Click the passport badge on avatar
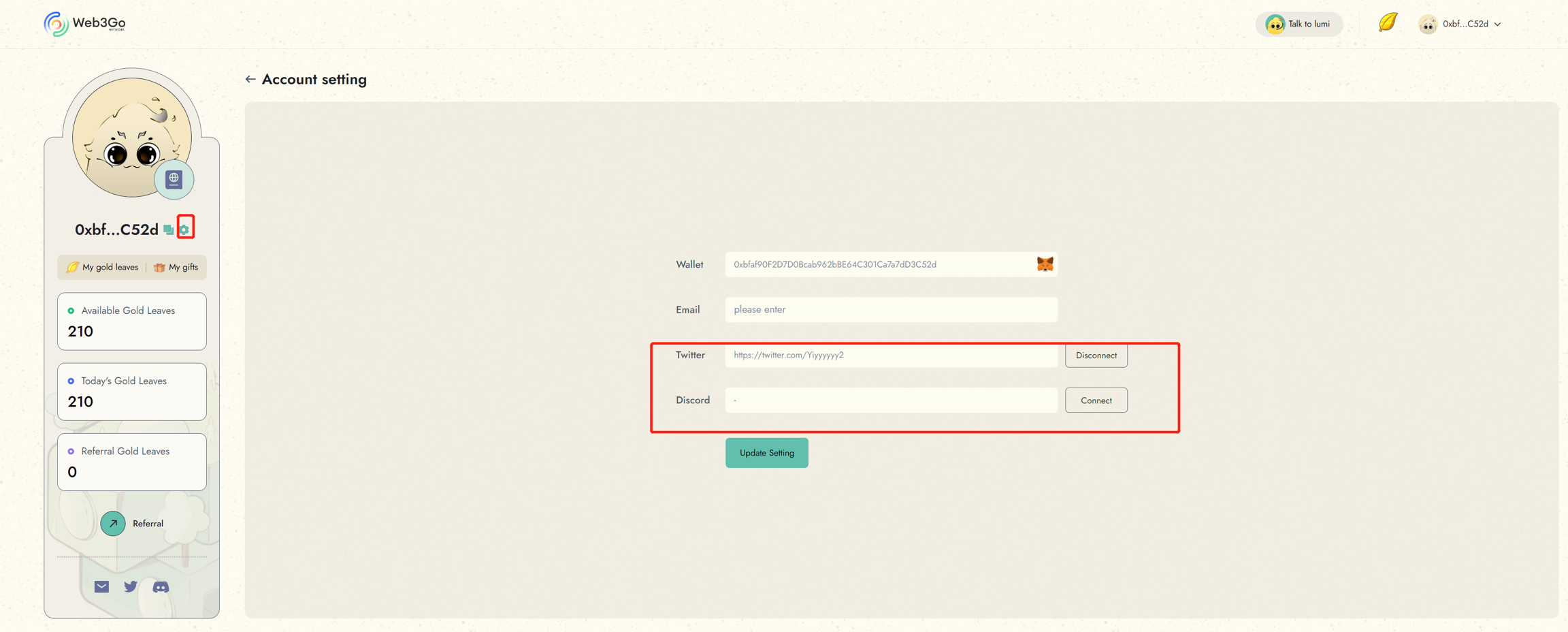1568x632 pixels. 174,179
